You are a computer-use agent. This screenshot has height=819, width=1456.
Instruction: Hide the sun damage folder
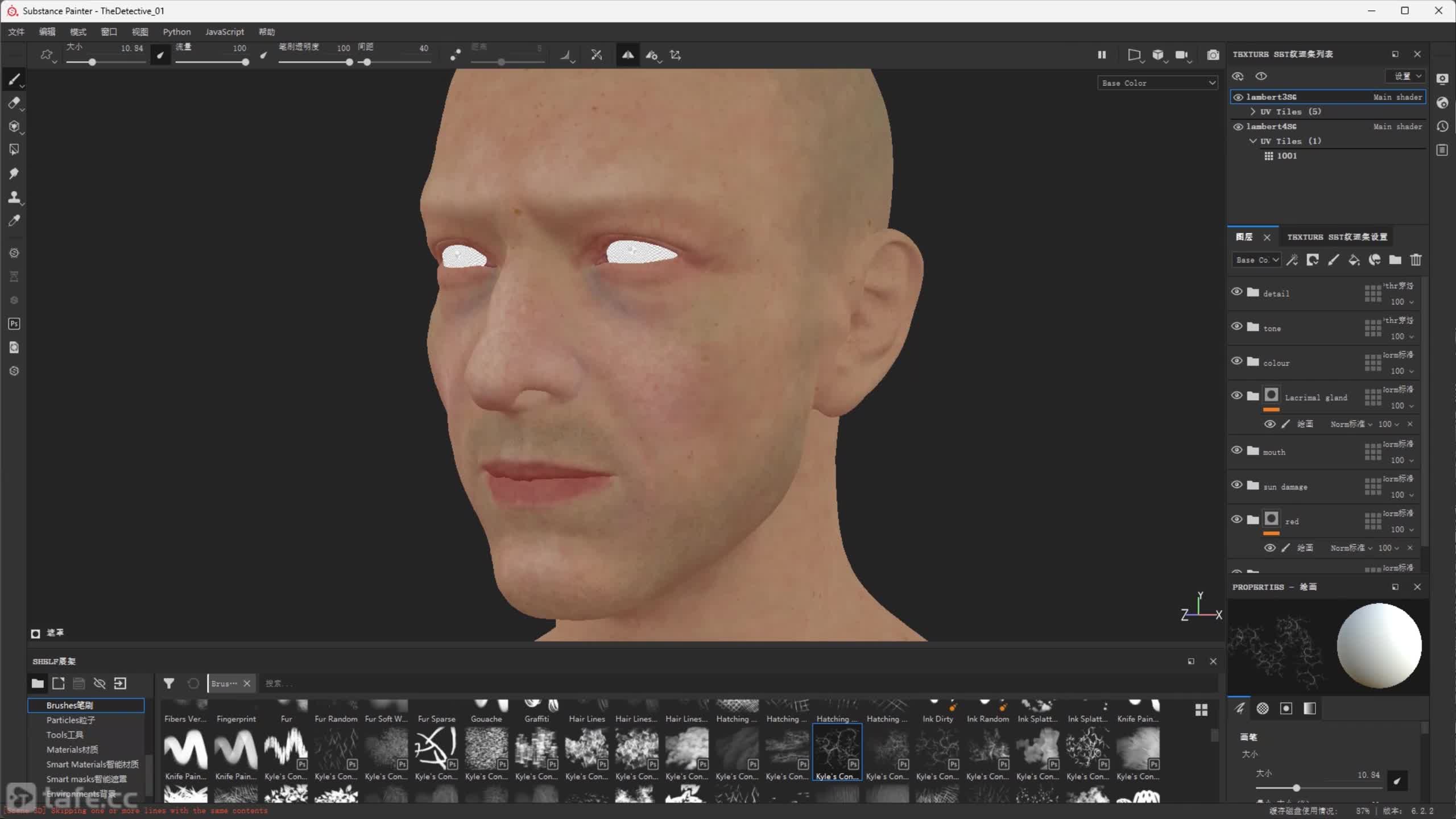[1236, 485]
